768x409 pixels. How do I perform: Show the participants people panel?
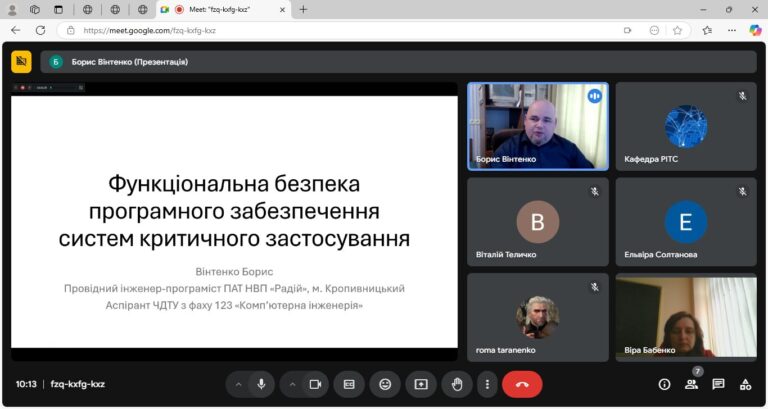(691, 384)
